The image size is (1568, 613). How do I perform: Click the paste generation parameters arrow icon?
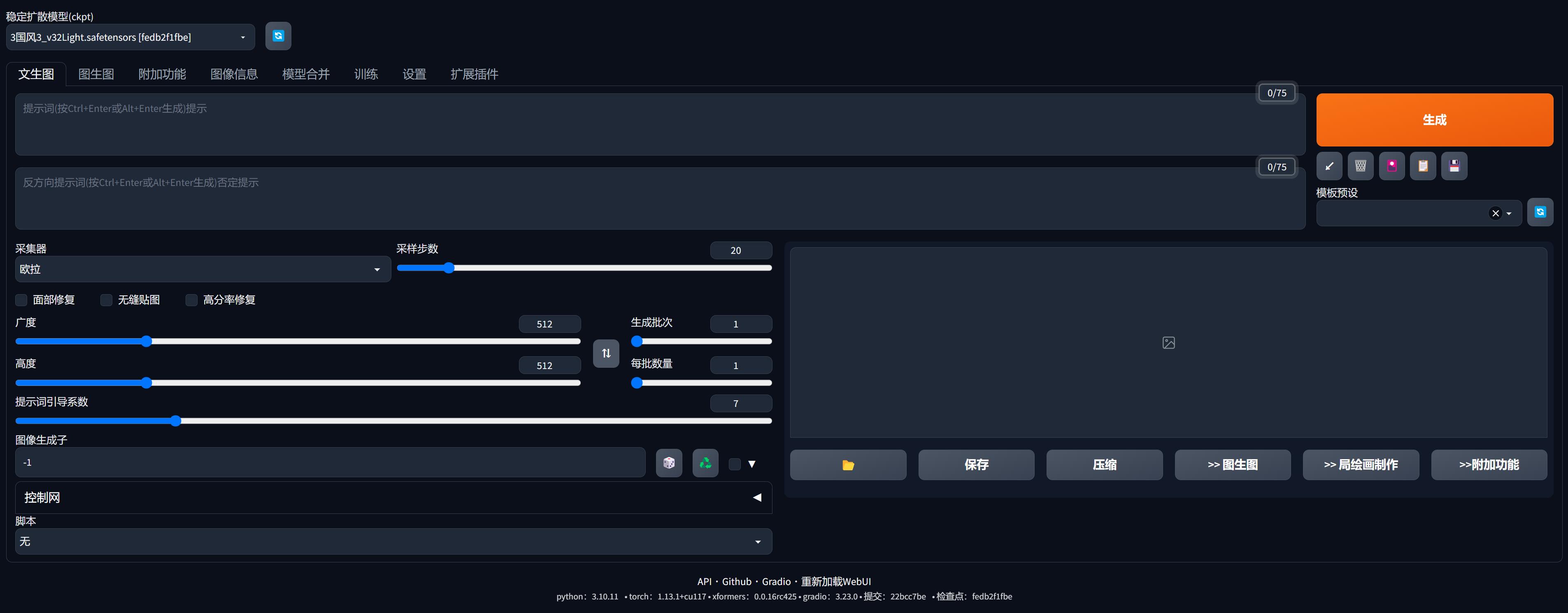(x=1330, y=165)
